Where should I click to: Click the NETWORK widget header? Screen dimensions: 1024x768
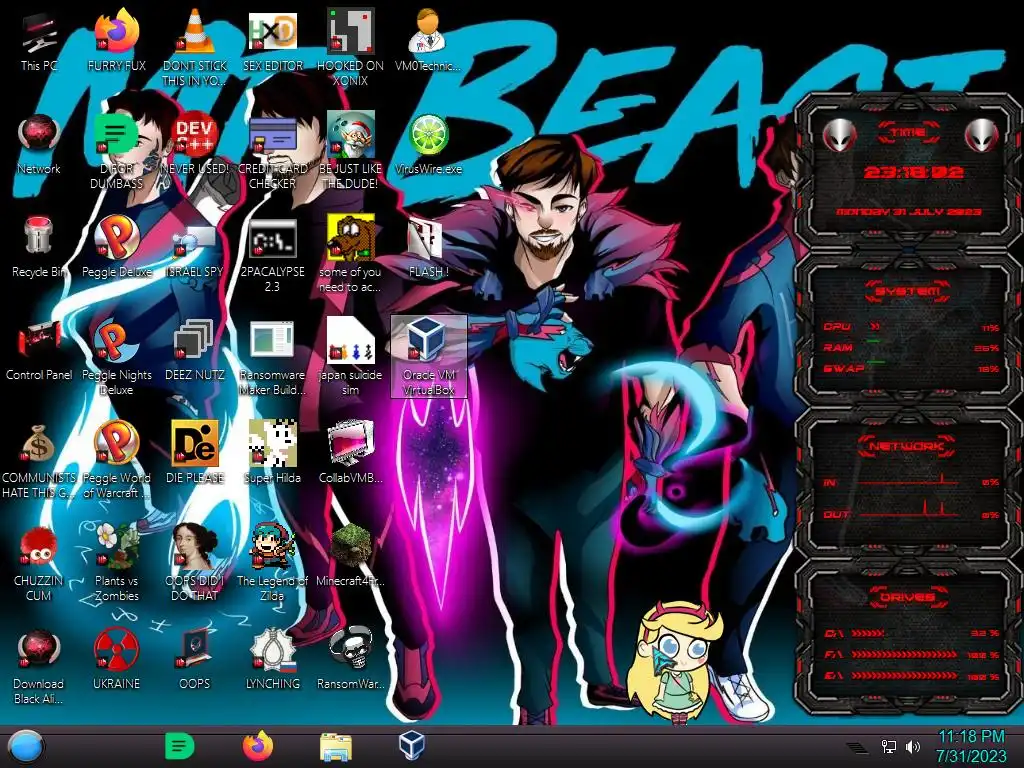[x=906, y=447]
